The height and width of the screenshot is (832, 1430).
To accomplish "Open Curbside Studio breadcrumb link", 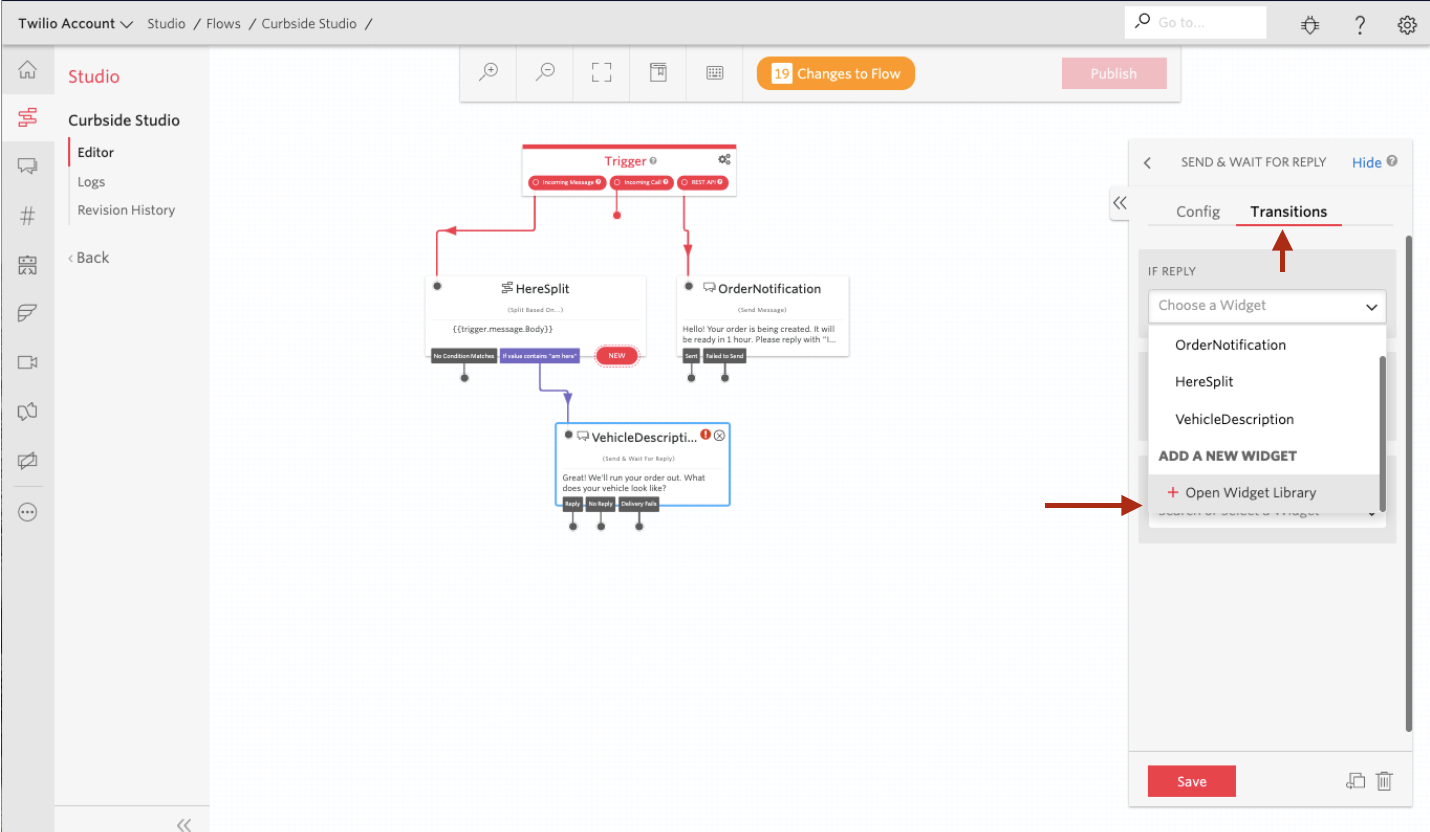I will pyautogui.click(x=309, y=23).
